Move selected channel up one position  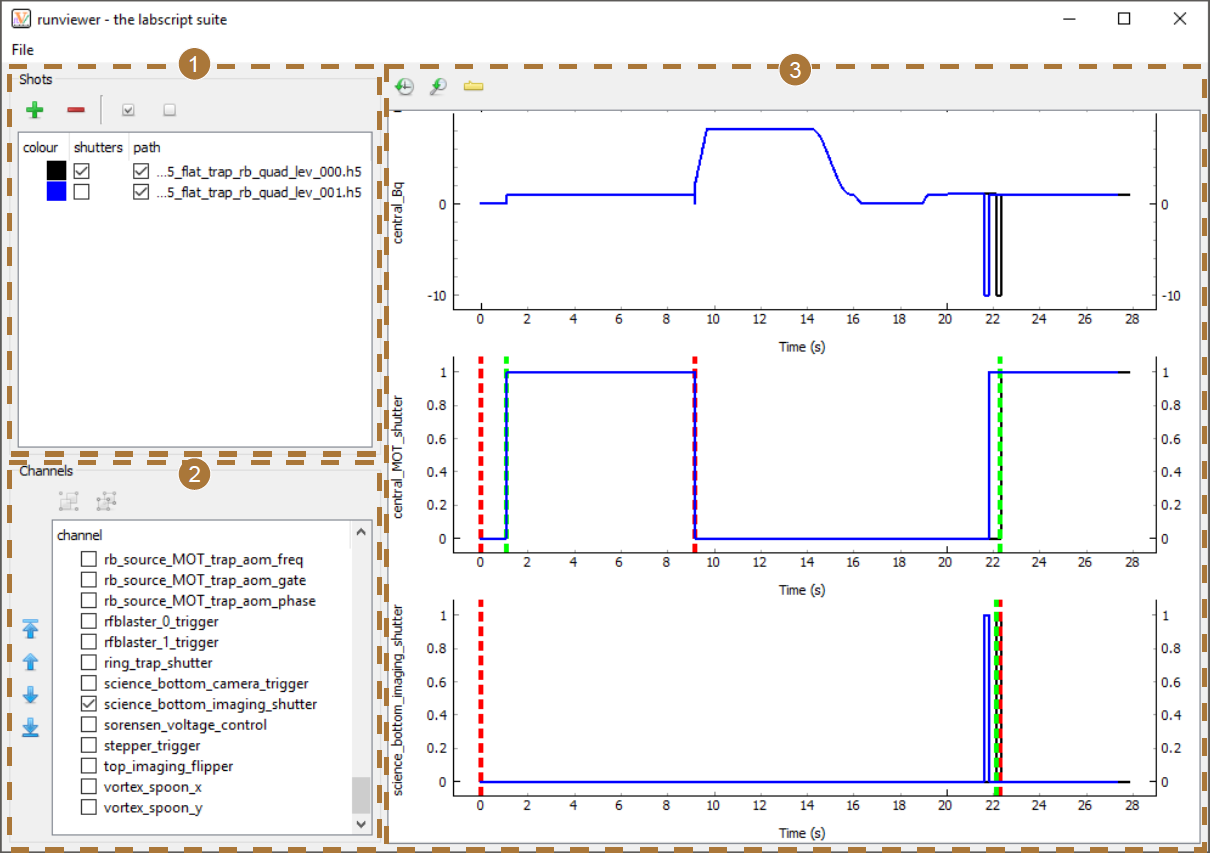coord(30,661)
